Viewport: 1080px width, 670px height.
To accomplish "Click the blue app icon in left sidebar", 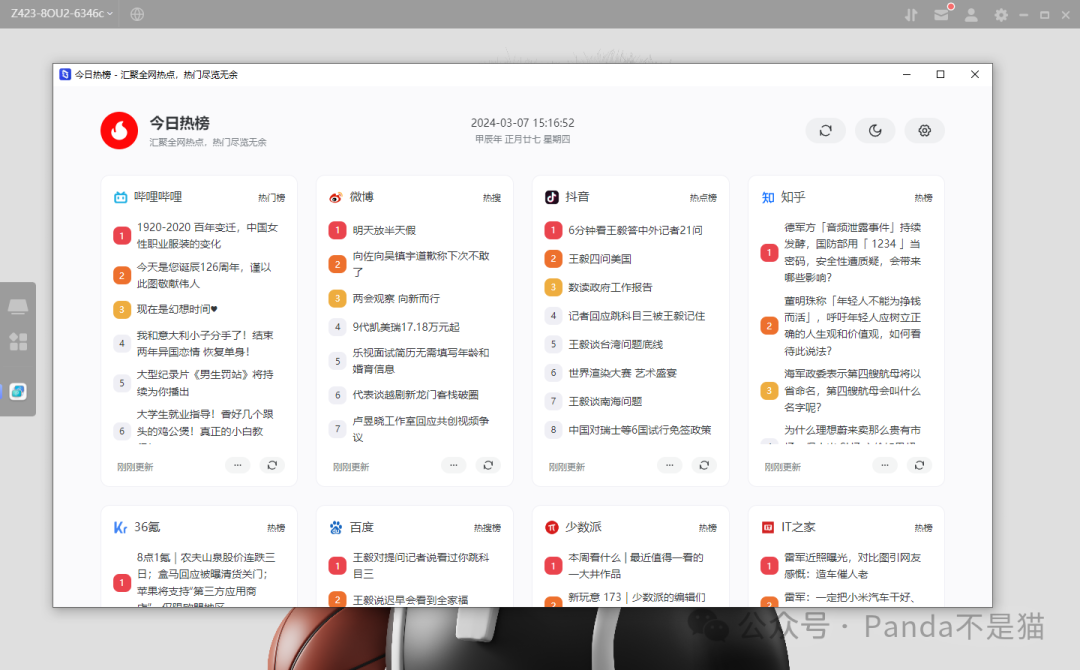I will pos(18,392).
